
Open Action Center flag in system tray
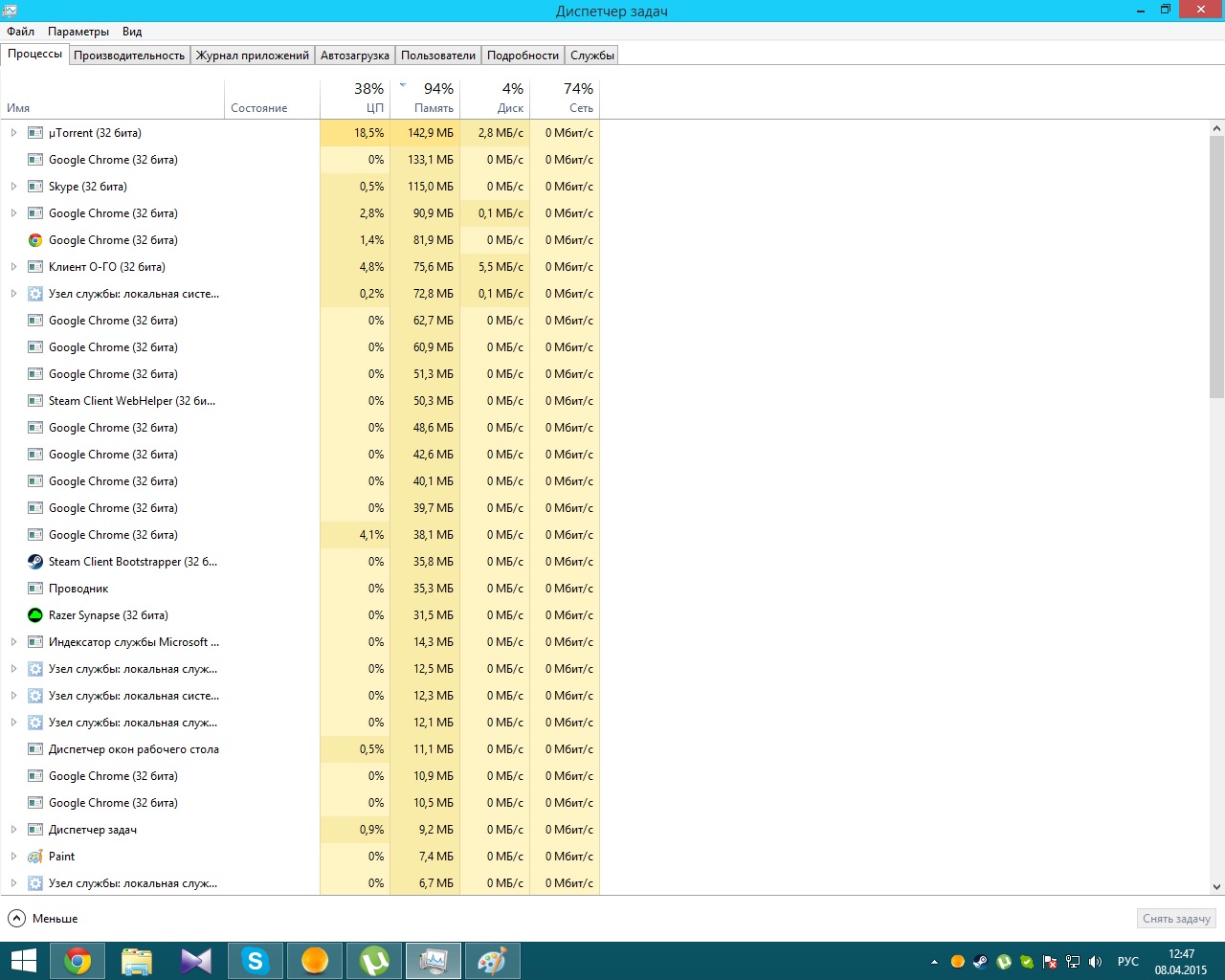tap(1050, 962)
